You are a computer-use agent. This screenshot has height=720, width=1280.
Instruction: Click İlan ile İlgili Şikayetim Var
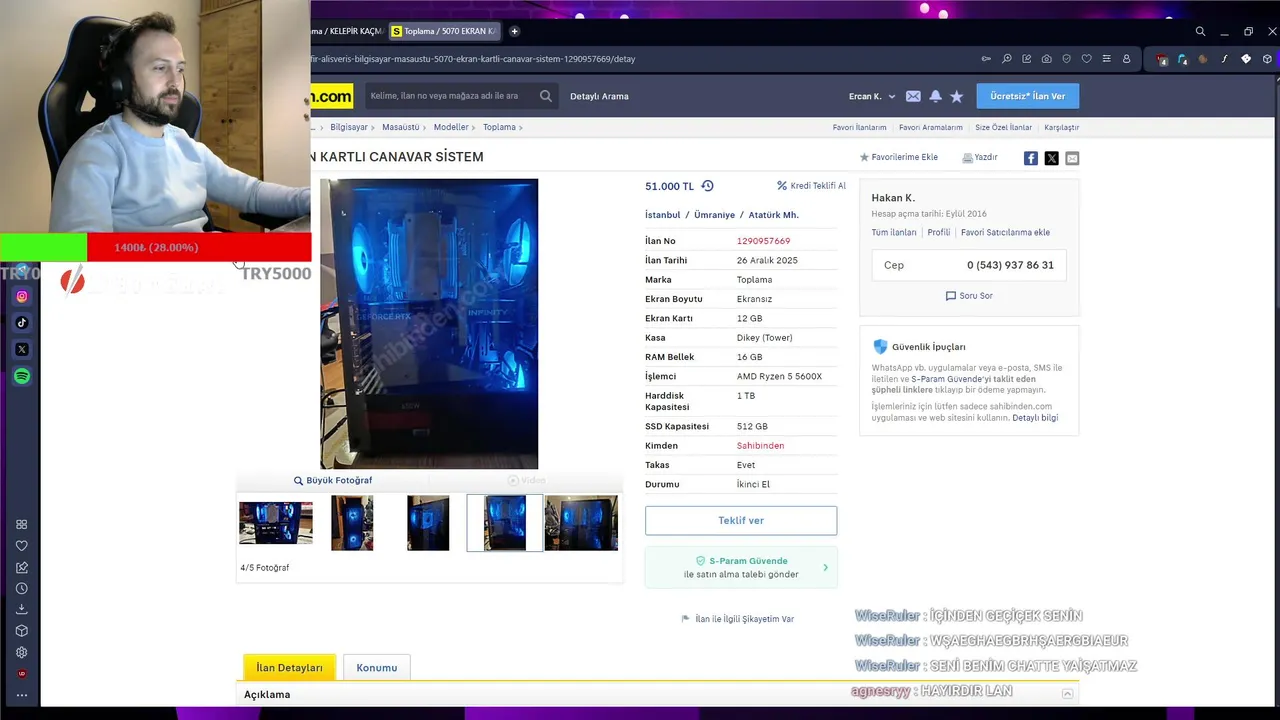pyautogui.click(x=738, y=619)
